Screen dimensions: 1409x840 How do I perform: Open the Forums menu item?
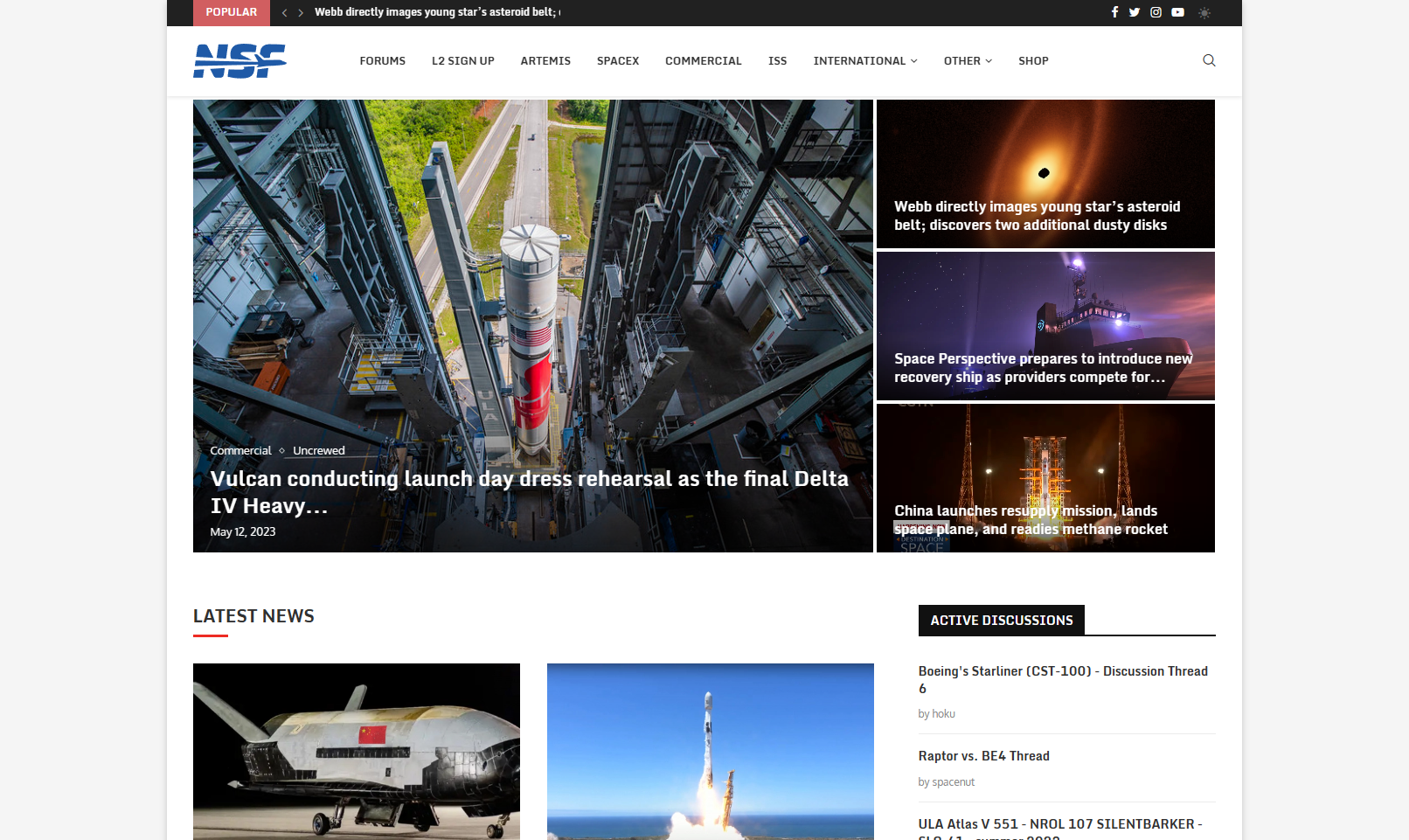pos(383,61)
